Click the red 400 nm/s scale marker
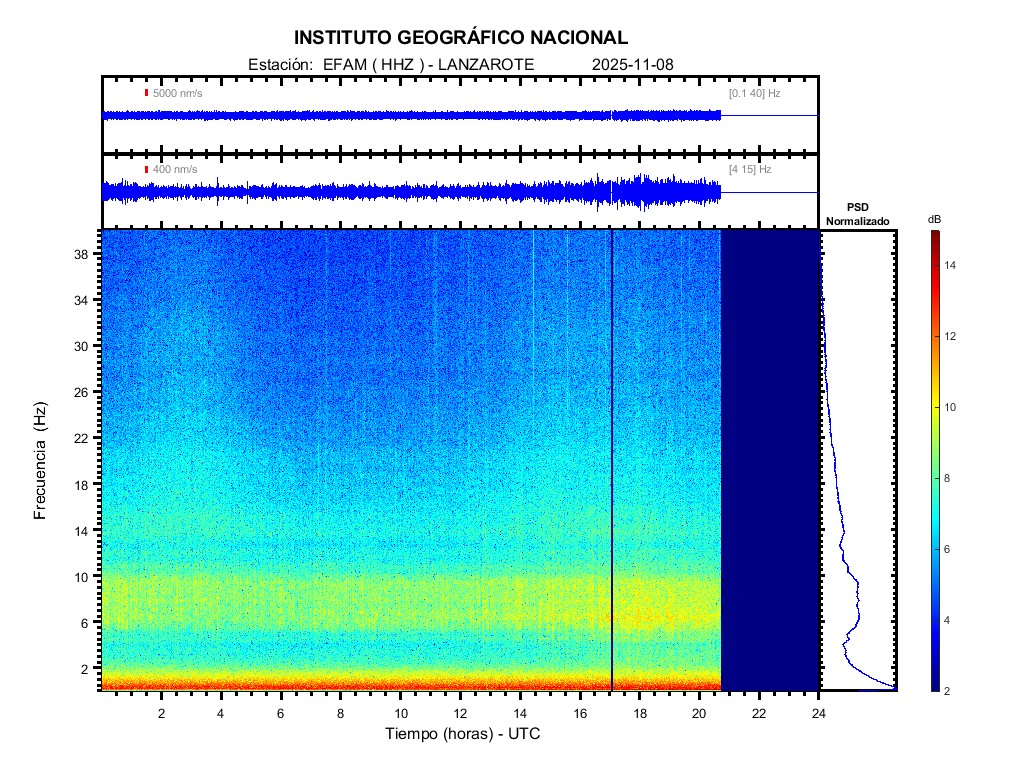 tap(146, 170)
